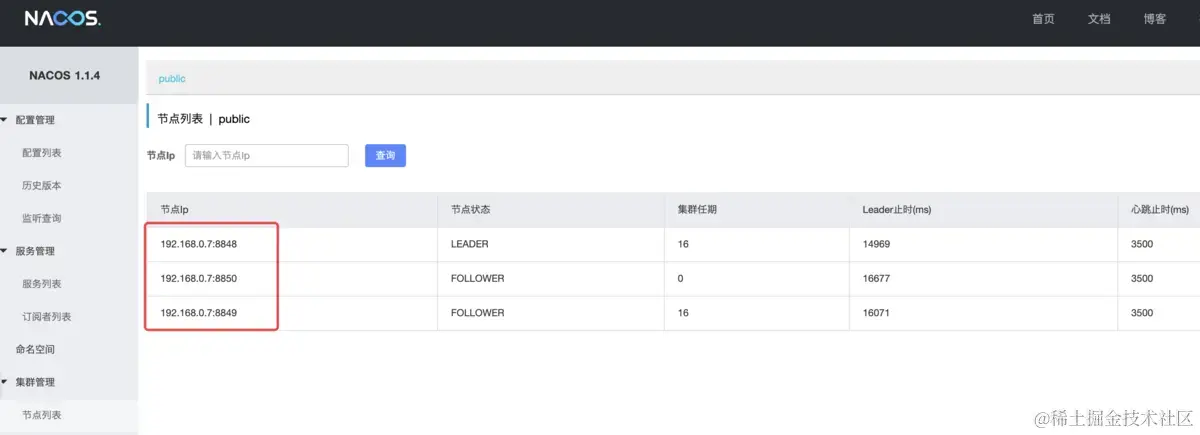Viewport: 1200px width, 435px height.
Task: Open 服务列表 in the sidebar
Action: click(42, 284)
